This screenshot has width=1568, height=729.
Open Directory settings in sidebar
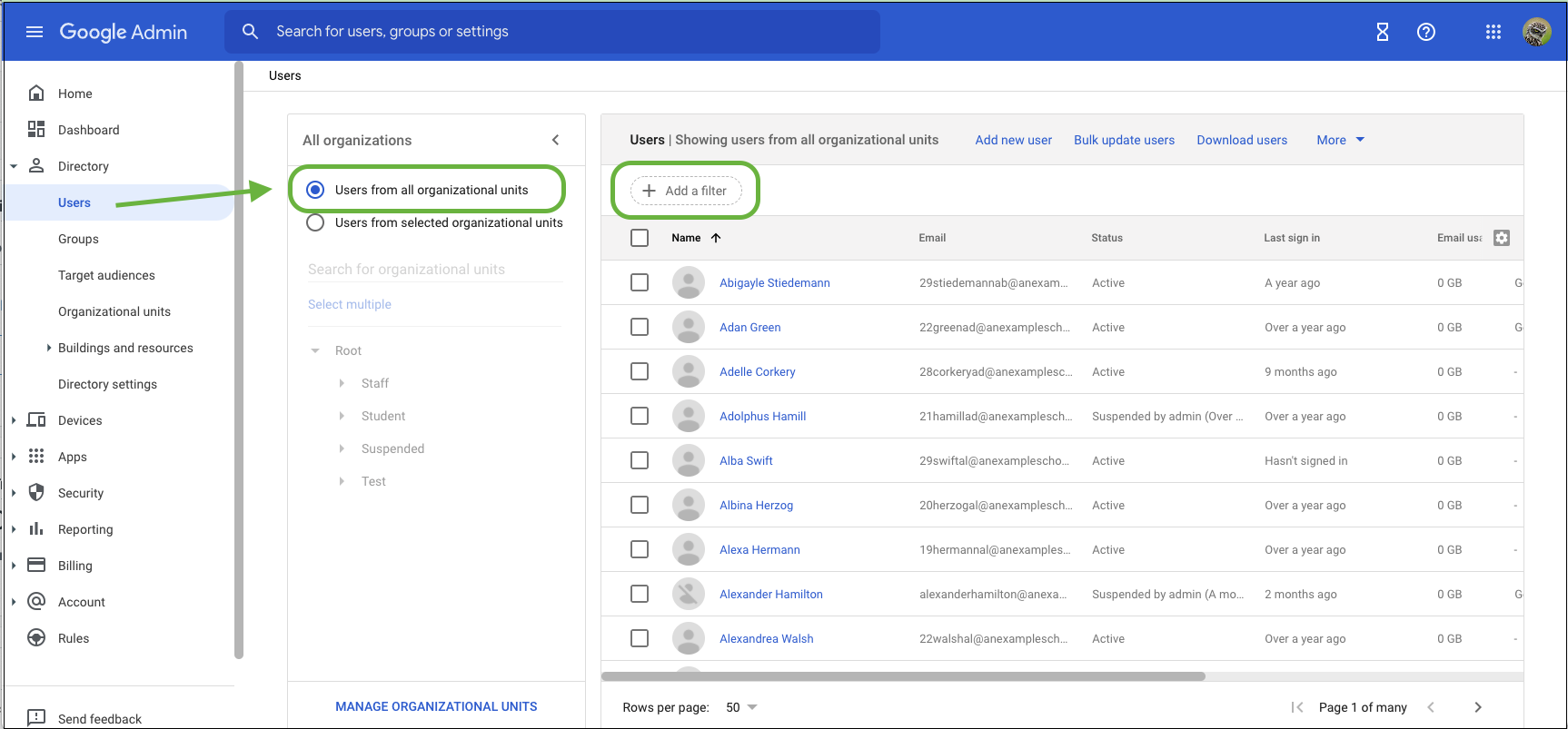pyautogui.click(x=107, y=384)
